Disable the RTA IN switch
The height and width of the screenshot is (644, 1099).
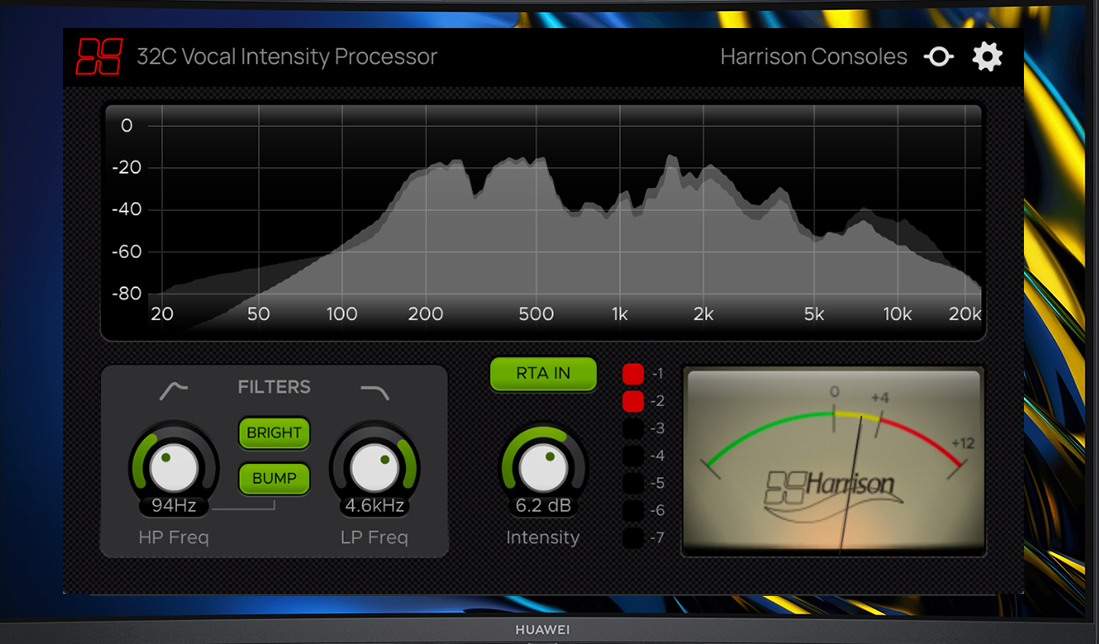click(543, 373)
